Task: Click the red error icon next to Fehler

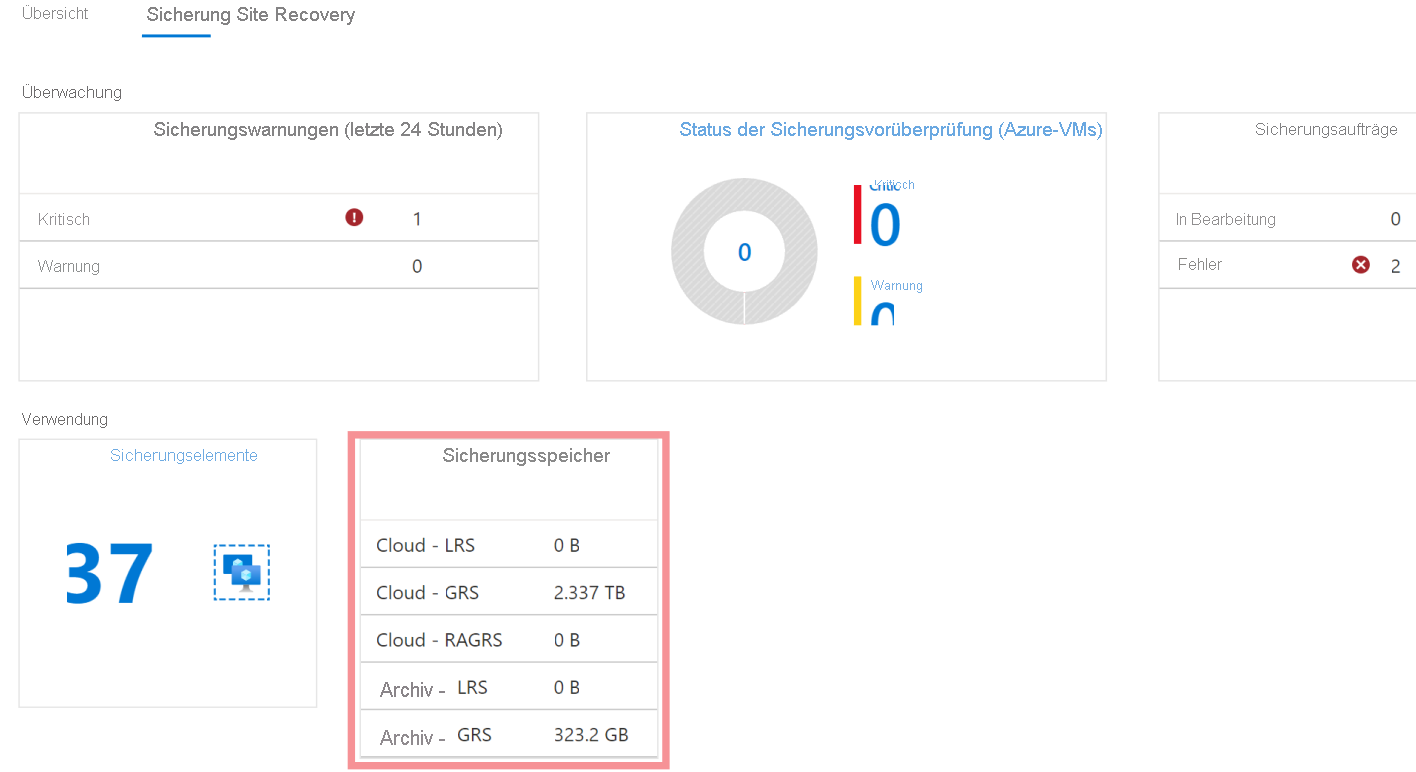Action: click(1360, 264)
